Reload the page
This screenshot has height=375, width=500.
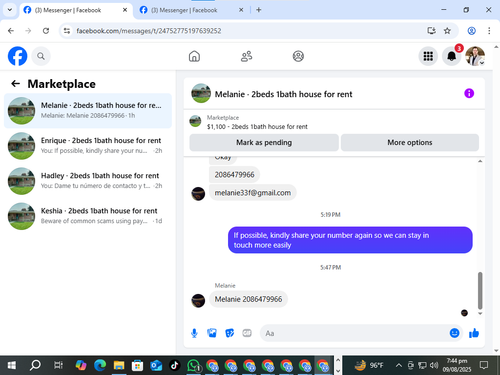coord(46,31)
